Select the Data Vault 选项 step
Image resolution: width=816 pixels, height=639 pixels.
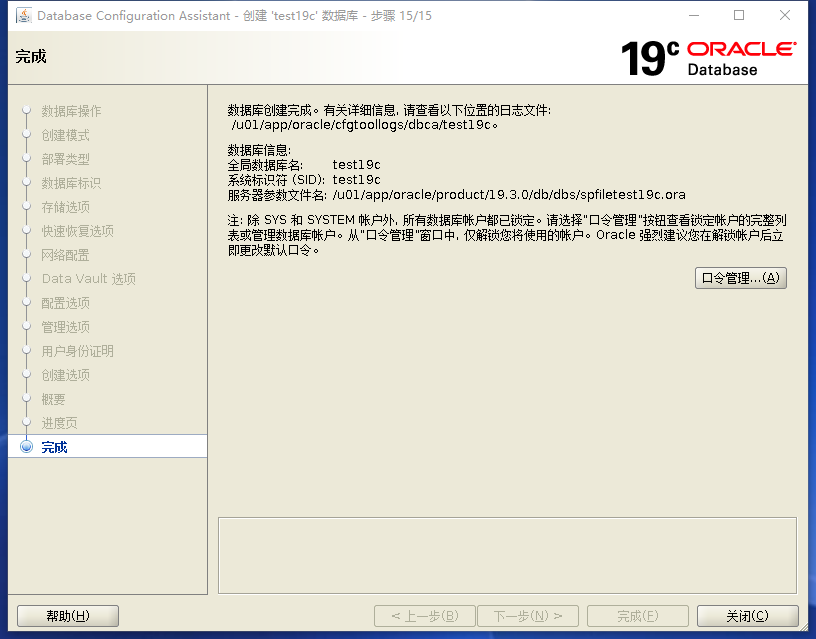pos(89,279)
